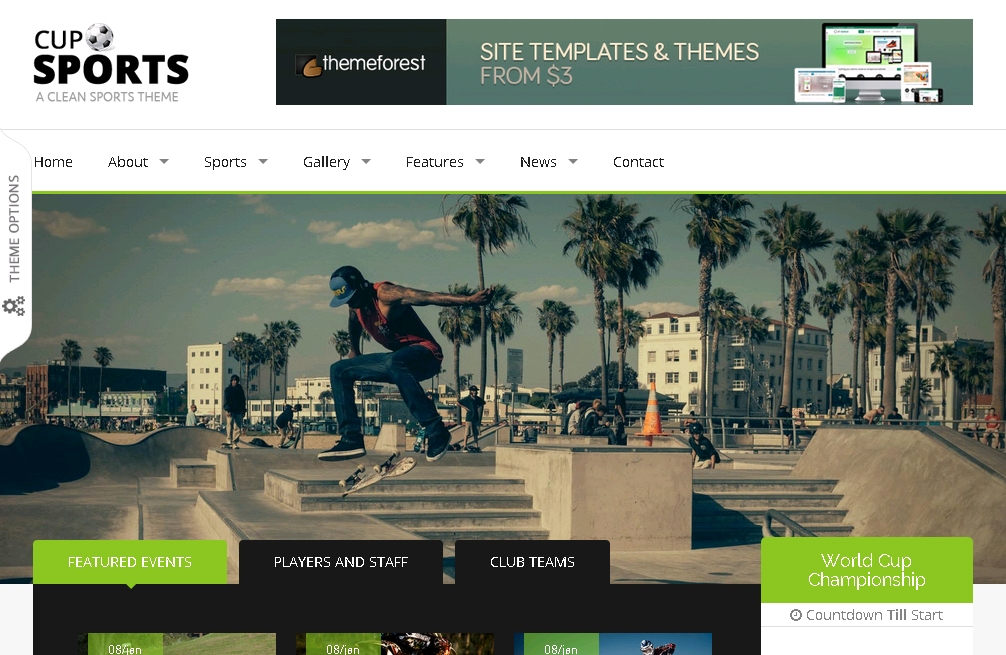Switch to Club Teams tab
Screen dimensions: 1006x655
(532, 562)
